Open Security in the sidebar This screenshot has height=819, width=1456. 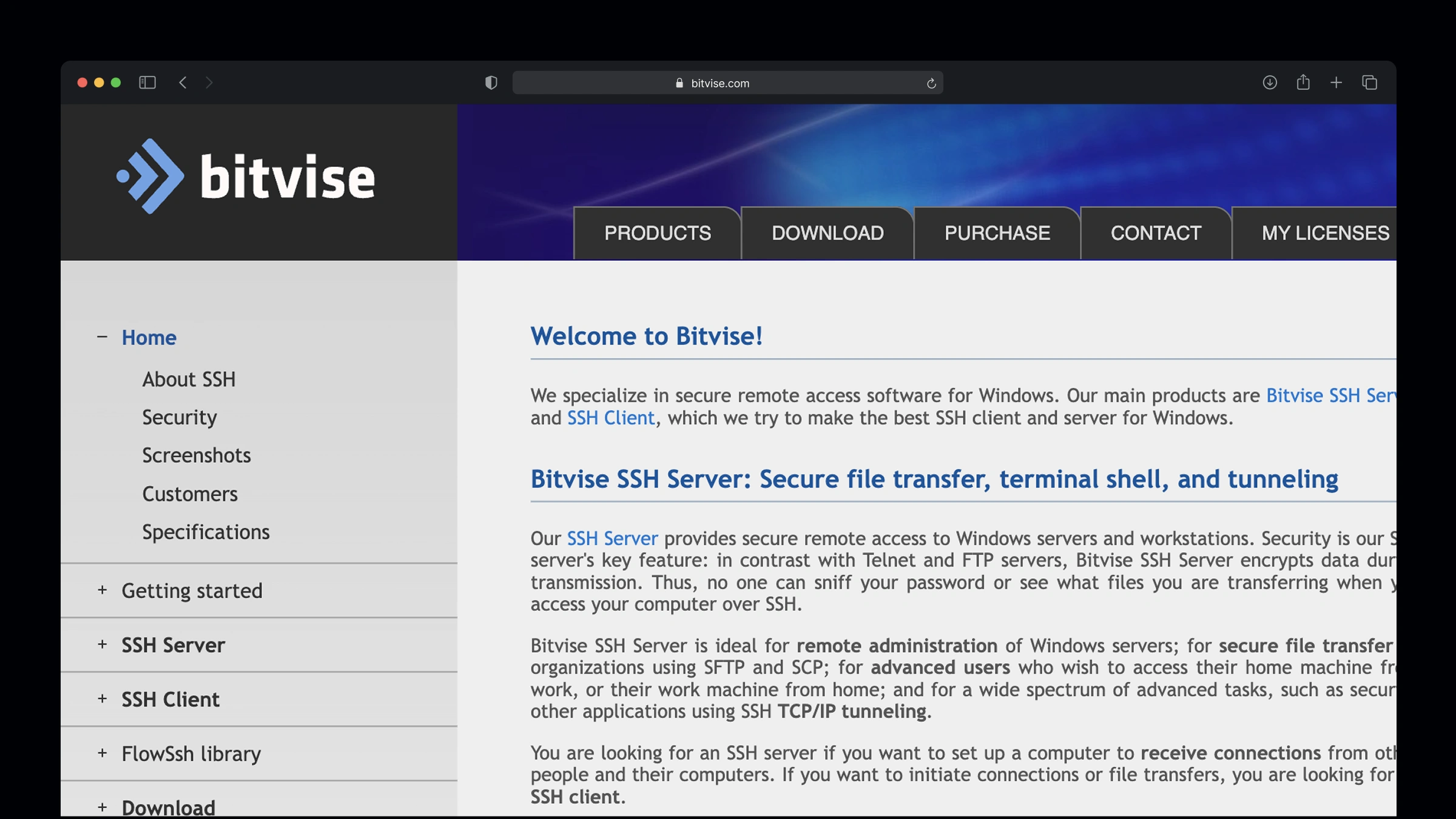(180, 417)
